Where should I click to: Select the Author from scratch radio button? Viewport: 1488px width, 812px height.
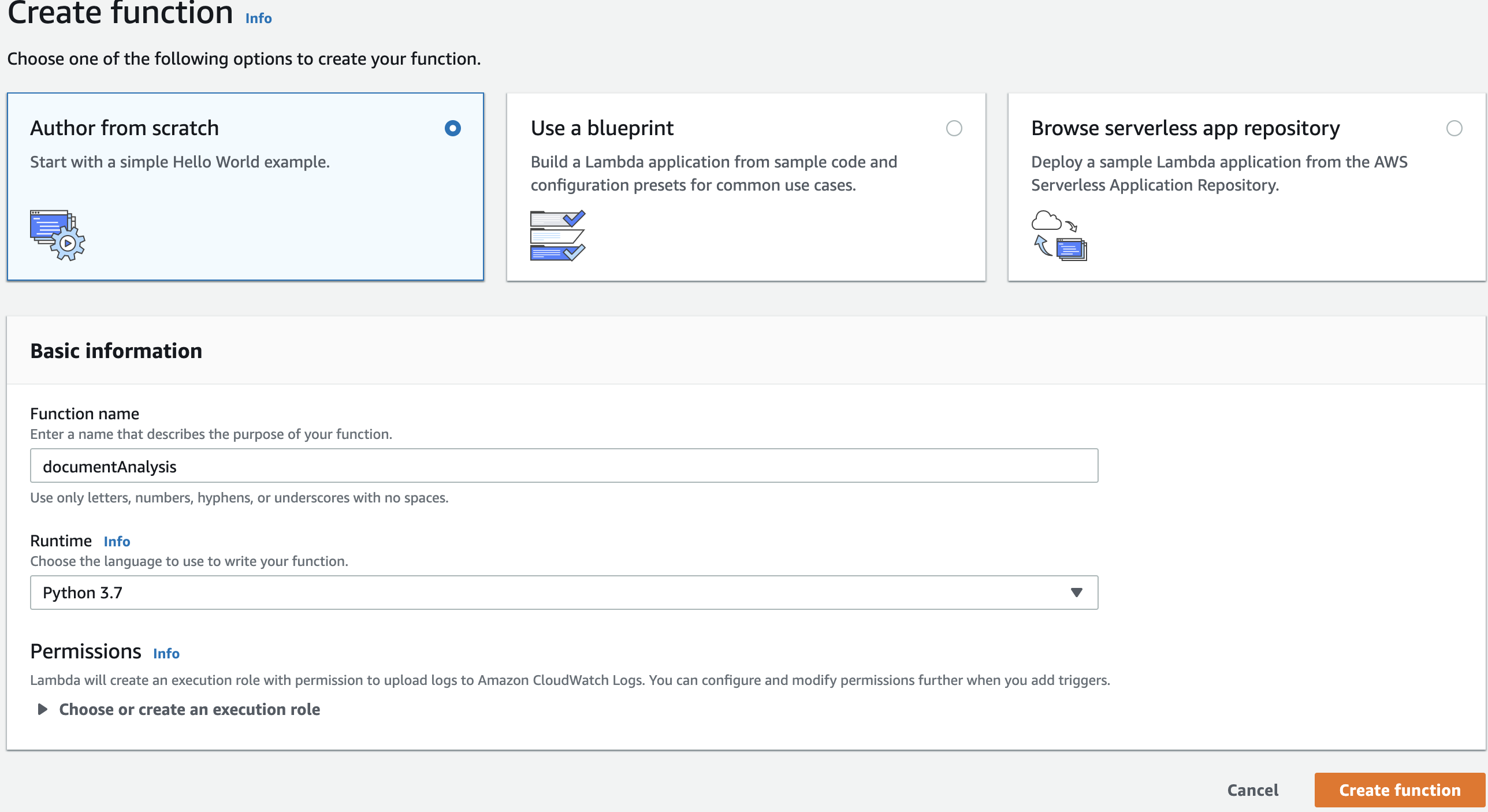(453, 128)
